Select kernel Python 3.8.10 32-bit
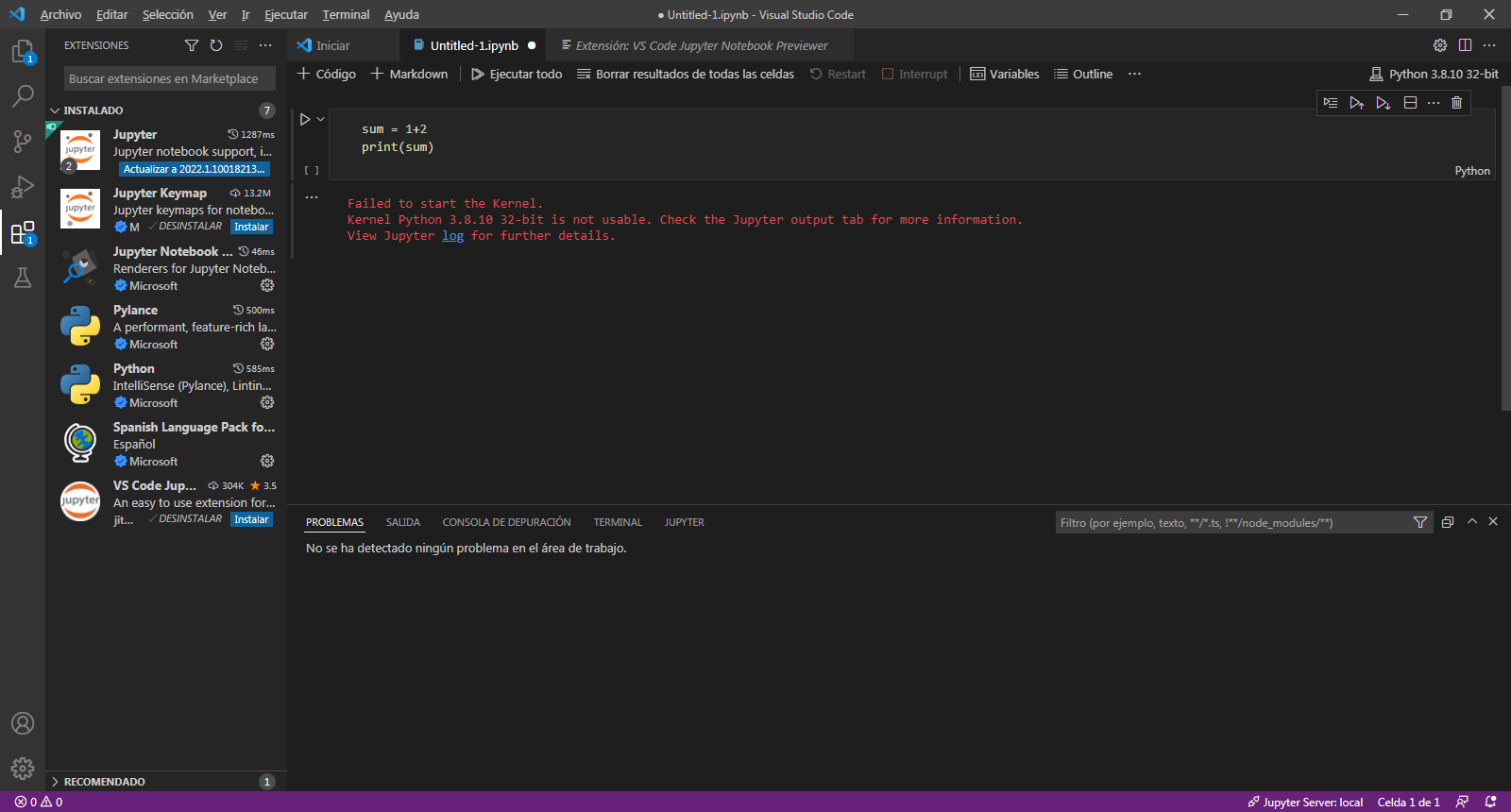 (x=1434, y=74)
